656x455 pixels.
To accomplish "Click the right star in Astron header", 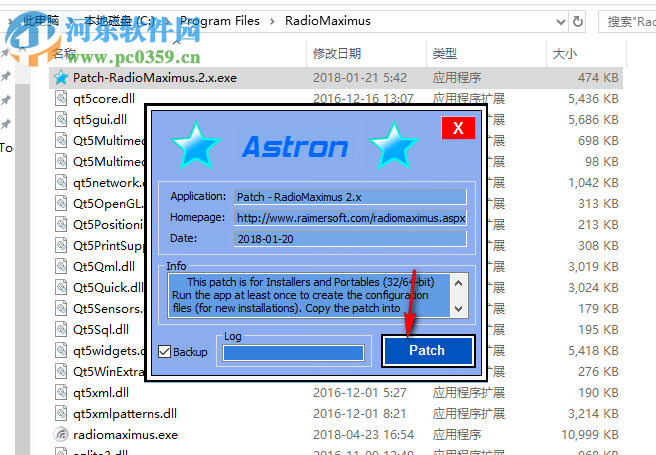I will [x=394, y=146].
